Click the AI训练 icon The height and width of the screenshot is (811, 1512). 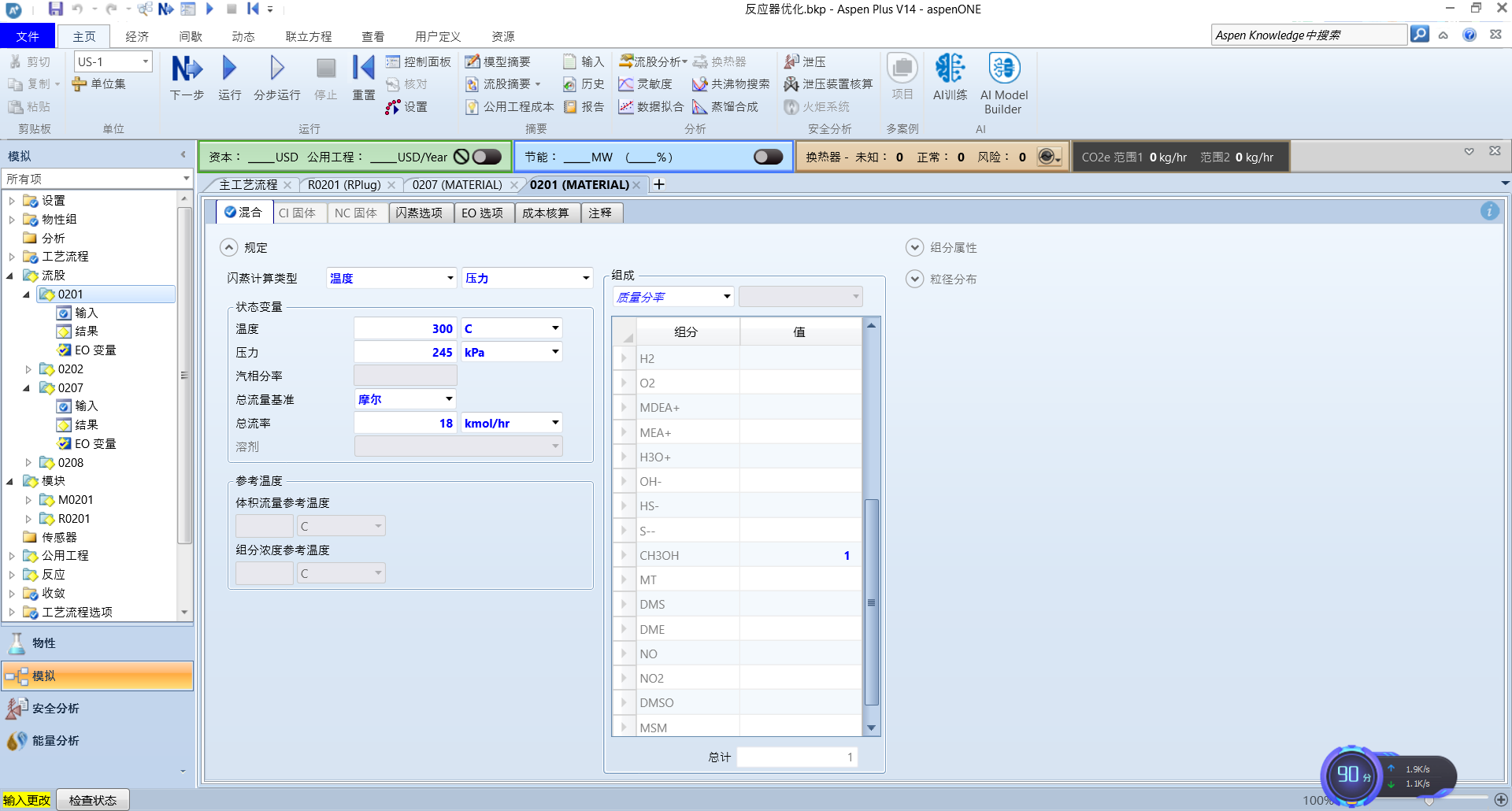pos(950,69)
